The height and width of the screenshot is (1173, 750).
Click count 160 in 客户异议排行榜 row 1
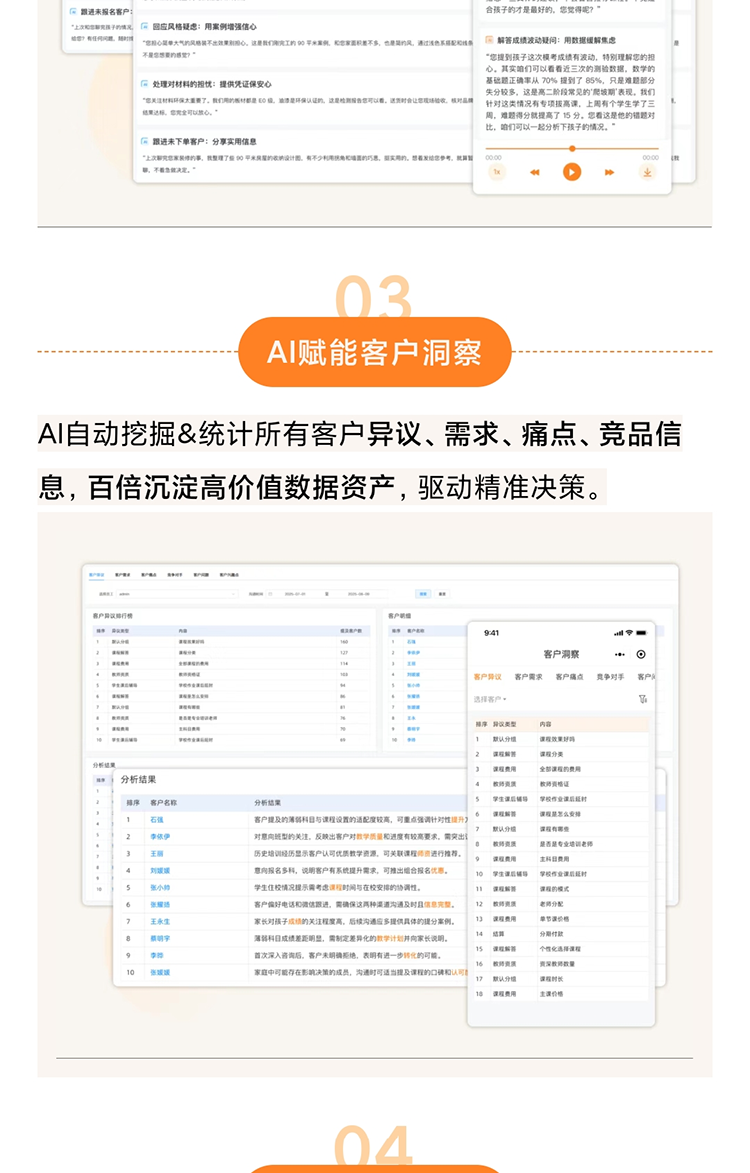345,642
